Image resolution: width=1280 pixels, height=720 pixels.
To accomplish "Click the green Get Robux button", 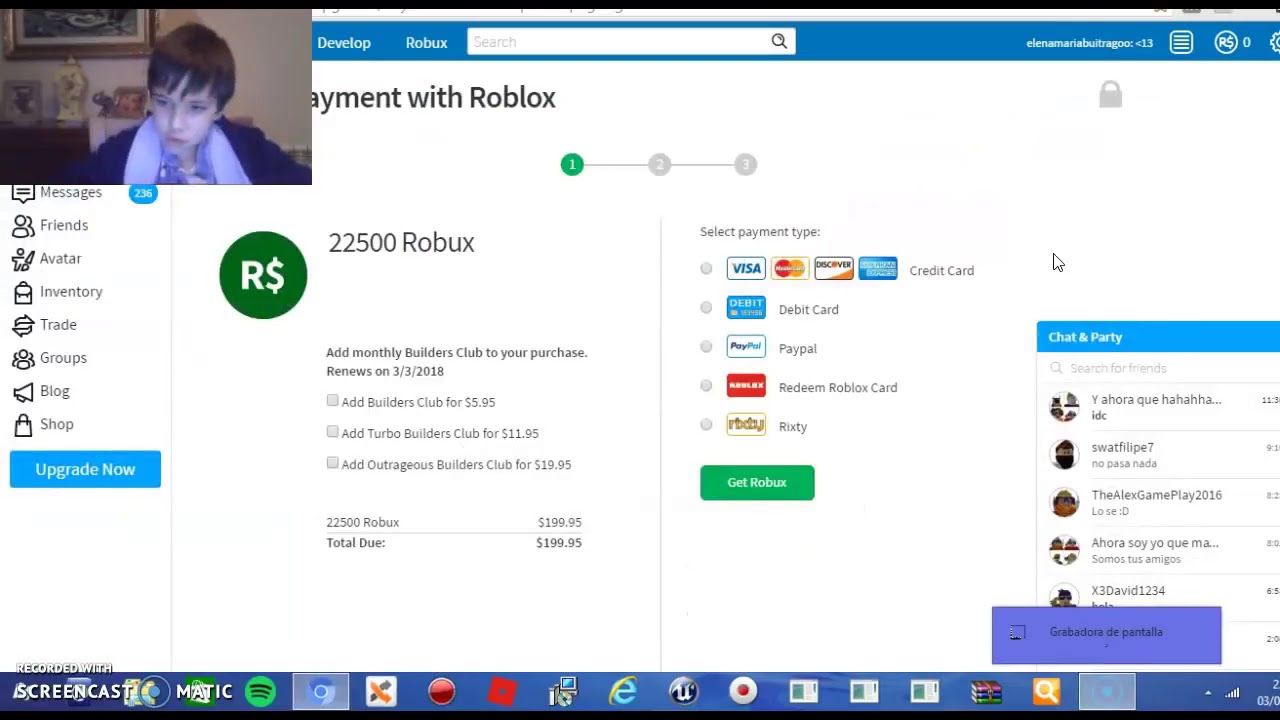I will 757,483.
